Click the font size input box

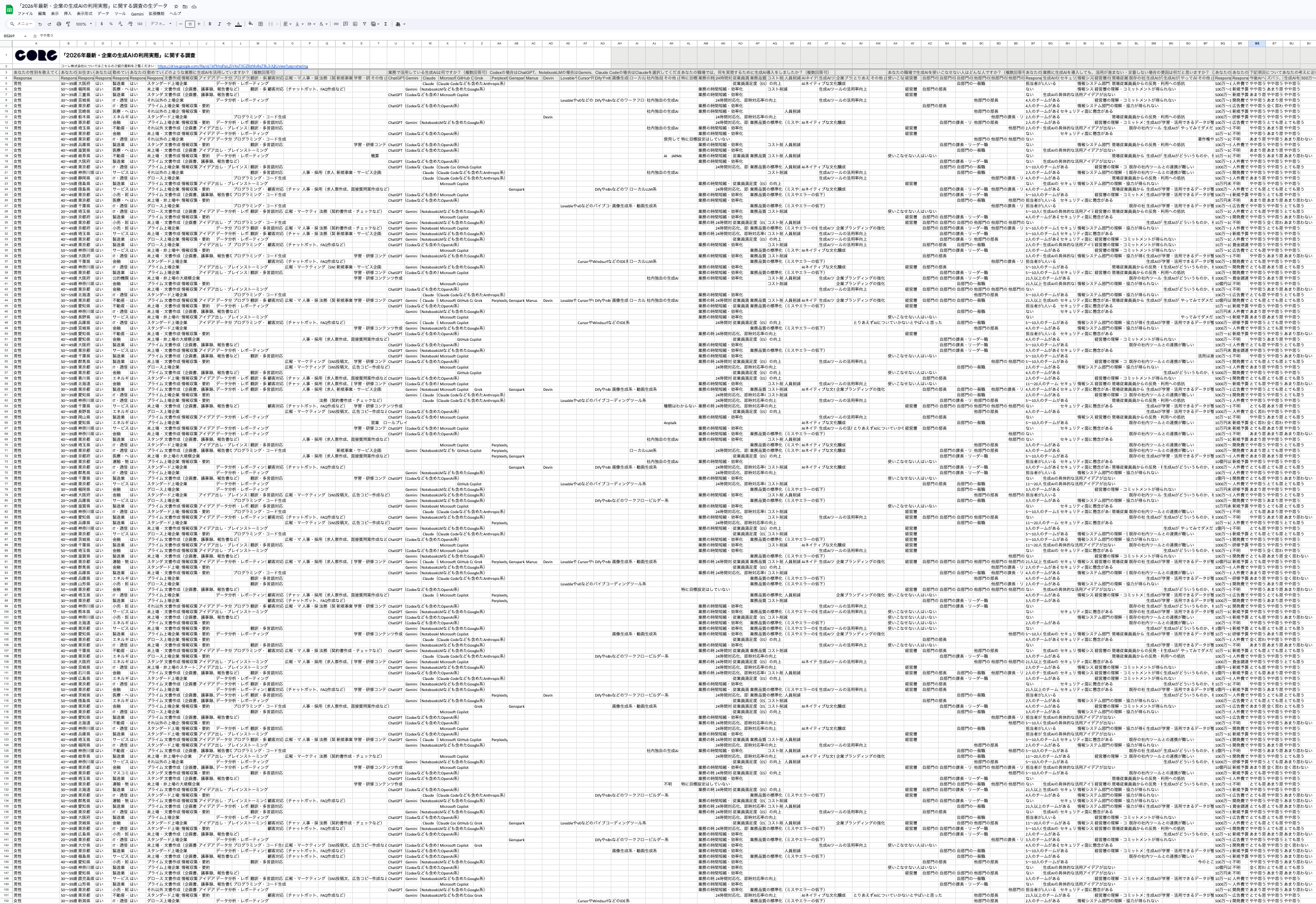click(x=190, y=24)
